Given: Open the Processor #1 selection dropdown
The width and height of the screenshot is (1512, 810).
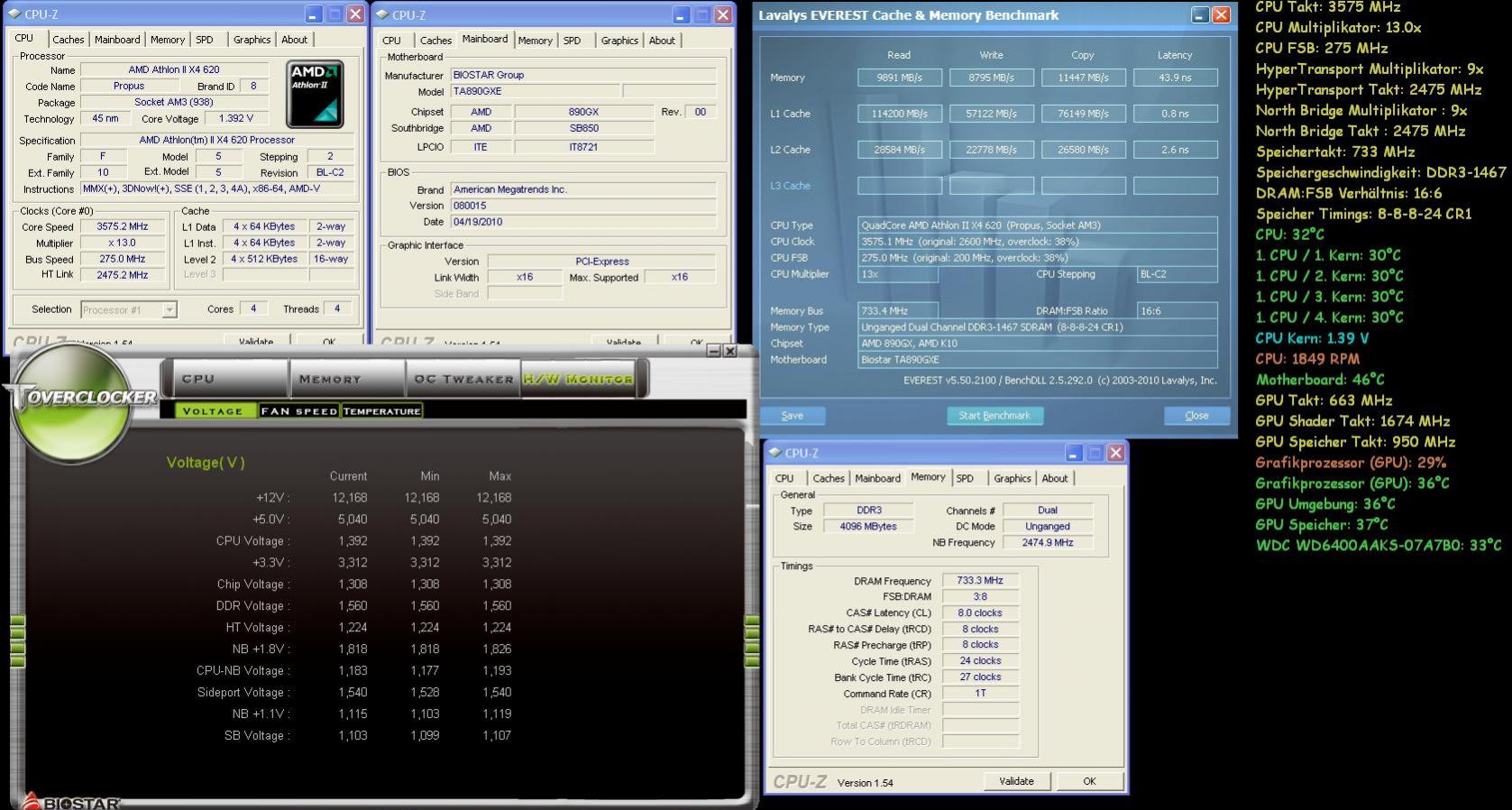Looking at the screenshot, I should click(169, 309).
